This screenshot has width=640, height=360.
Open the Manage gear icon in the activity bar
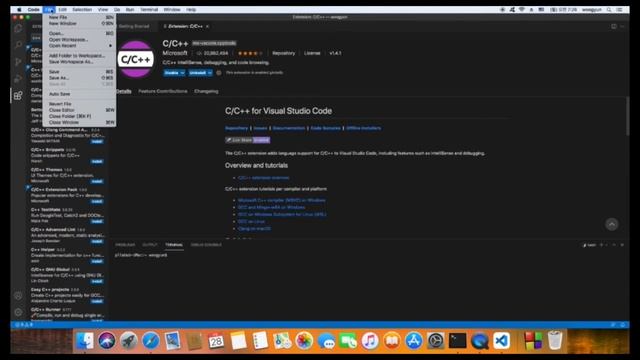pos(18,312)
